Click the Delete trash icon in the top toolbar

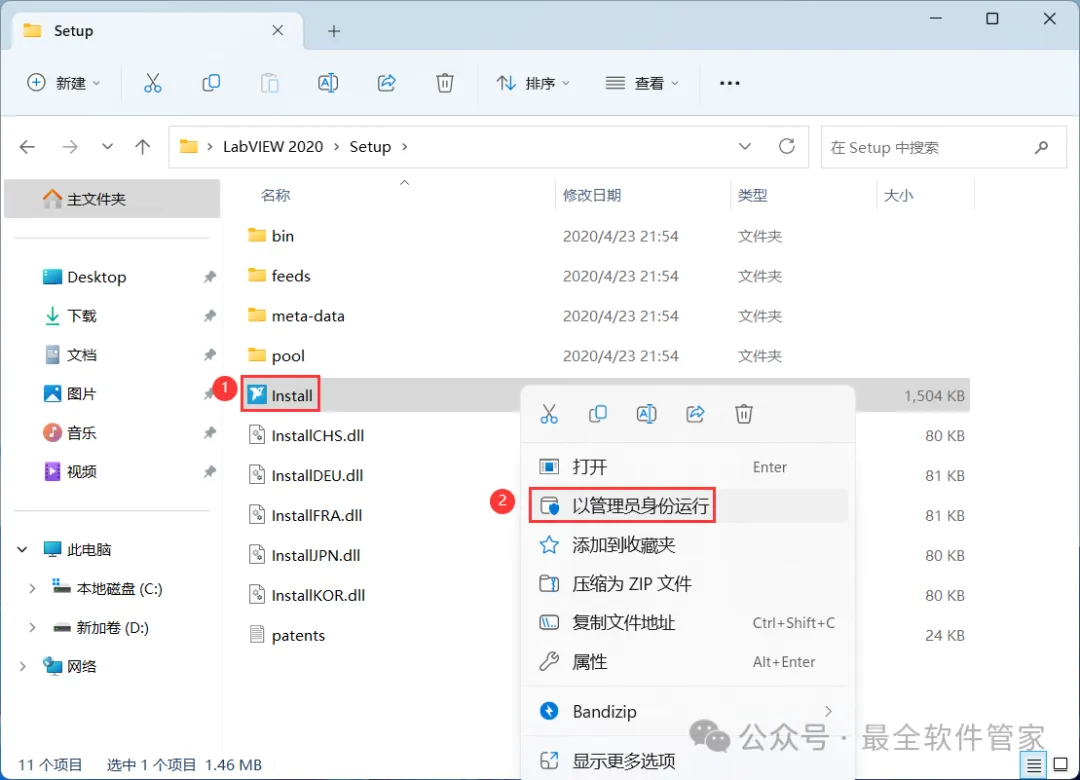(x=445, y=83)
